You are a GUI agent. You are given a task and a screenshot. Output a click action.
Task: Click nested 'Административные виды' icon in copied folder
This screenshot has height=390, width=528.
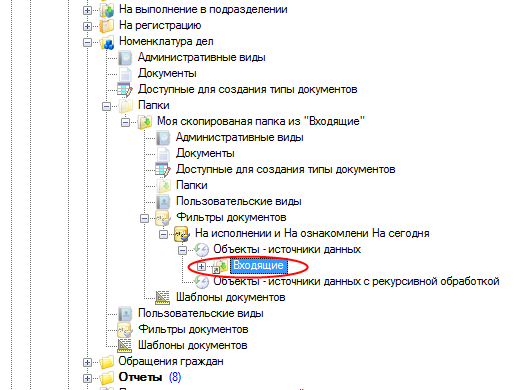[163, 138]
